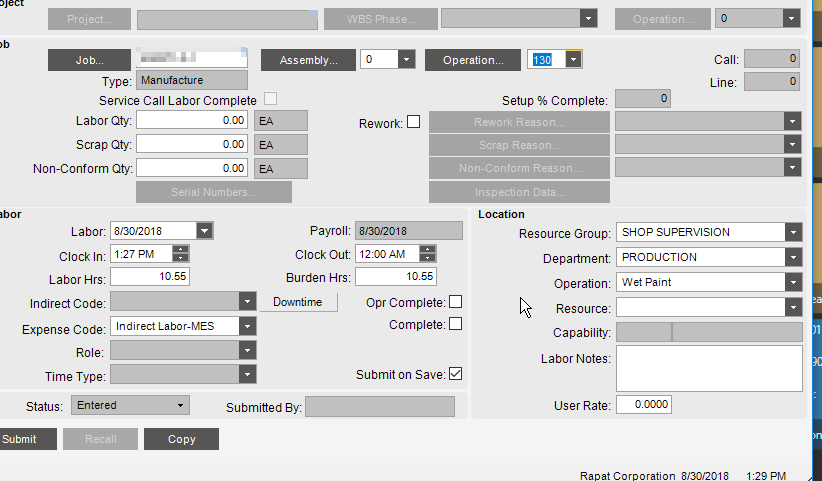Expand the Non-Conform Reason dropdown
Viewport: 822px width, 481px height.
pyautogui.click(x=793, y=168)
